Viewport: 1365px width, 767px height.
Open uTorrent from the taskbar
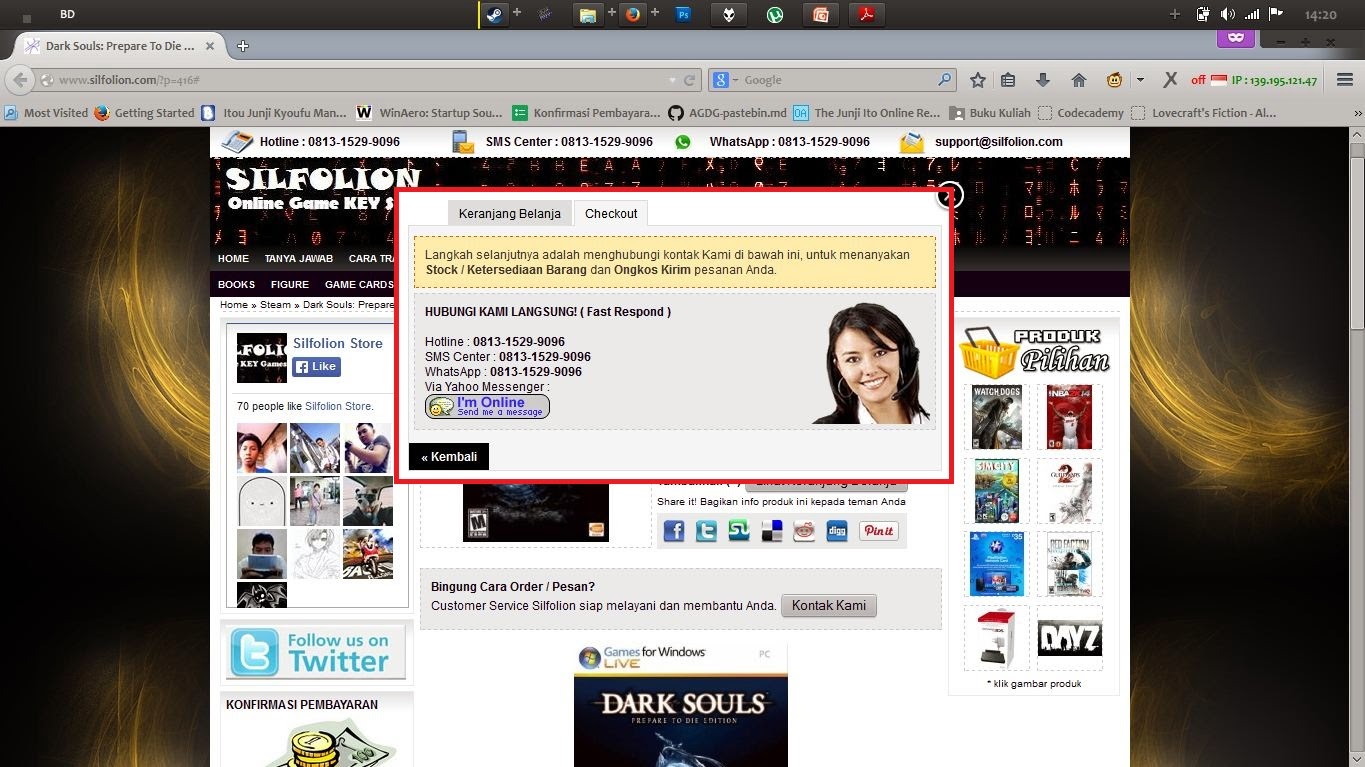(775, 14)
